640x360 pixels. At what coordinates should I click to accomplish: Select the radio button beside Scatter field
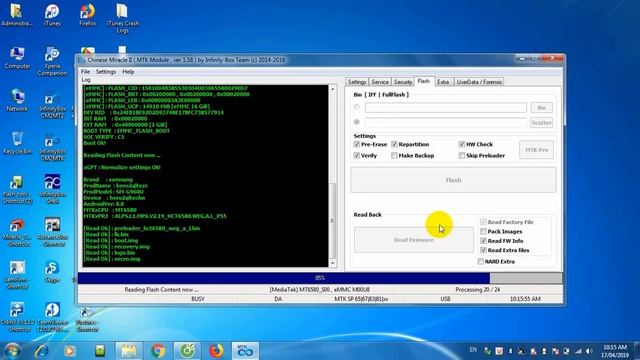click(x=357, y=122)
